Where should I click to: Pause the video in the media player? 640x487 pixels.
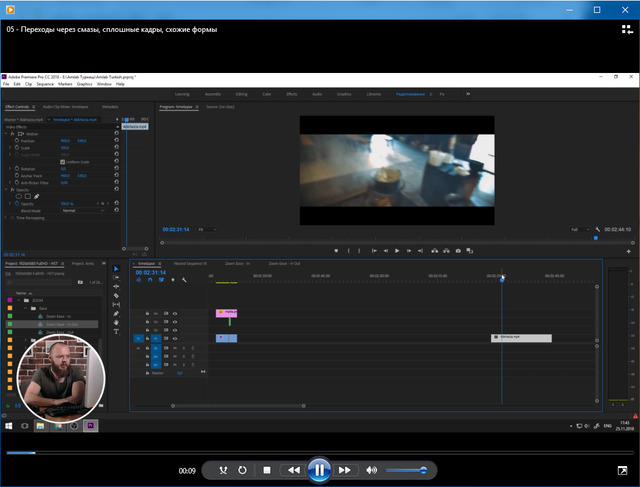point(318,469)
